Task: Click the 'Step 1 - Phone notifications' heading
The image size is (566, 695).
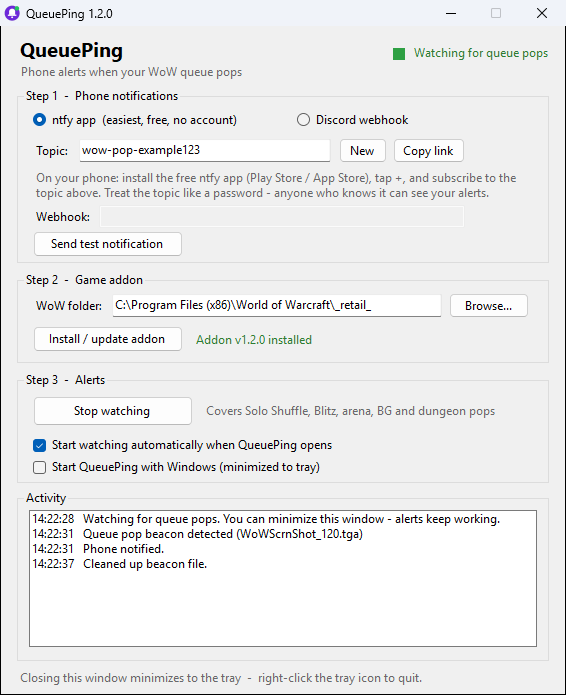Action: (x=102, y=96)
